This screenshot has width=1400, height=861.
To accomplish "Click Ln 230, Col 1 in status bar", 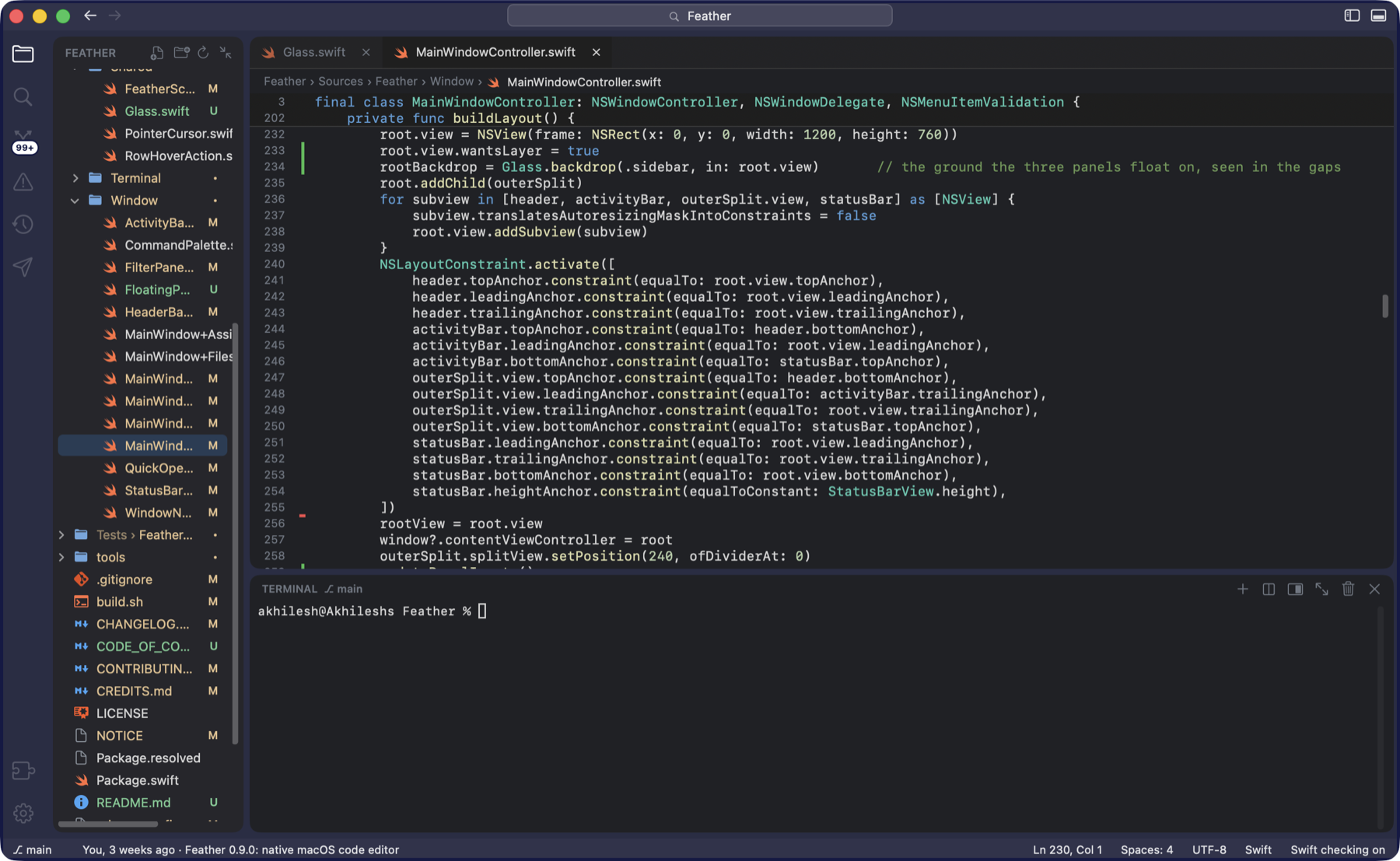I will click(1067, 849).
